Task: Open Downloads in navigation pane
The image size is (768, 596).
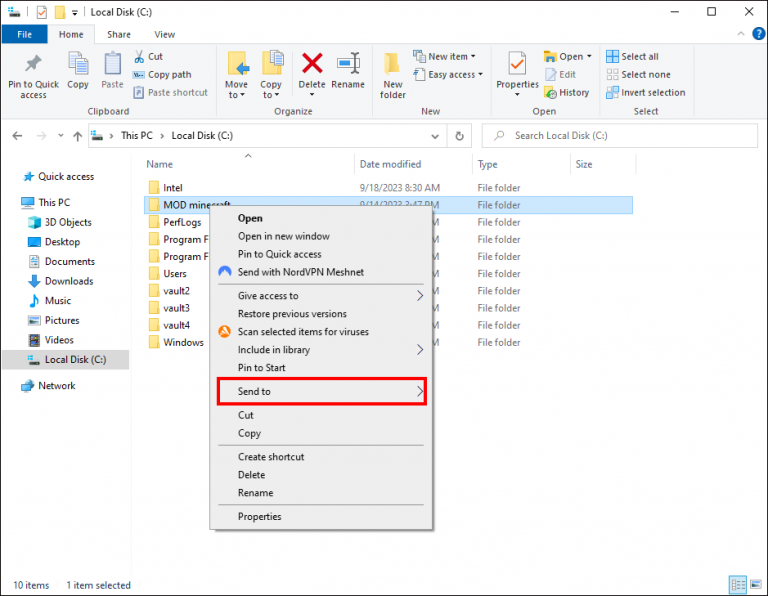Action: tap(62, 281)
